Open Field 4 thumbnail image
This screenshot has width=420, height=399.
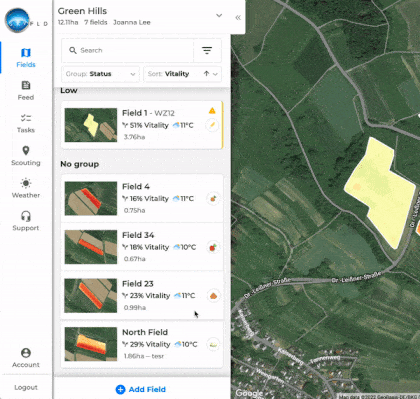click(x=91, y=198)
